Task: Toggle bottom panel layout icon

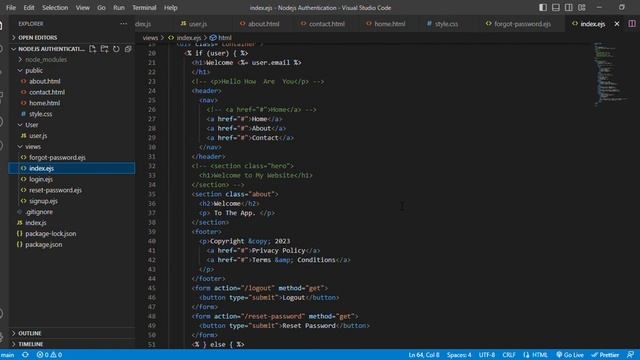Action: point(556,7)
